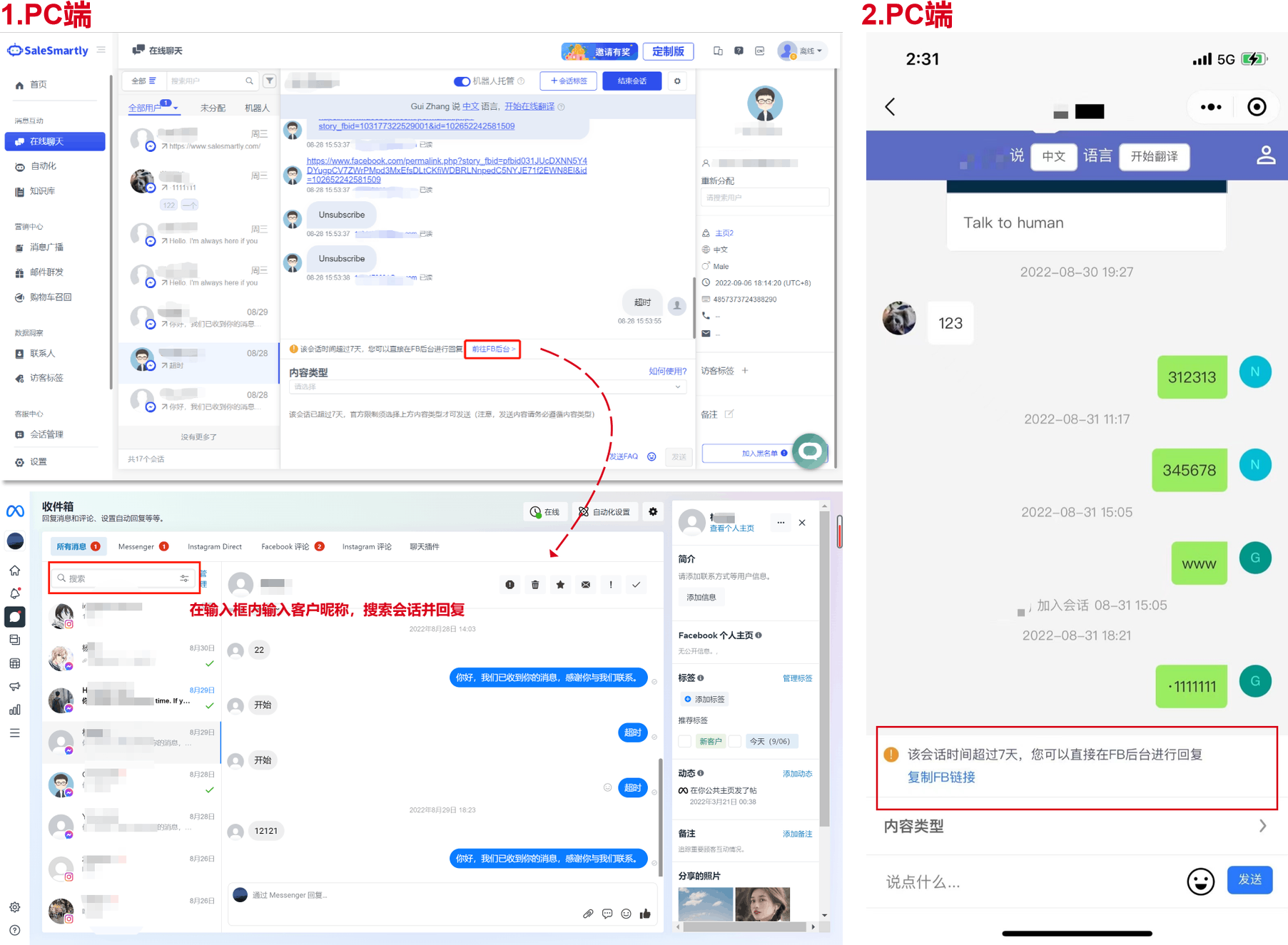Open the Facebook 评论 tab
This screenshot has width=1288, height=945.
coord(293,546)
